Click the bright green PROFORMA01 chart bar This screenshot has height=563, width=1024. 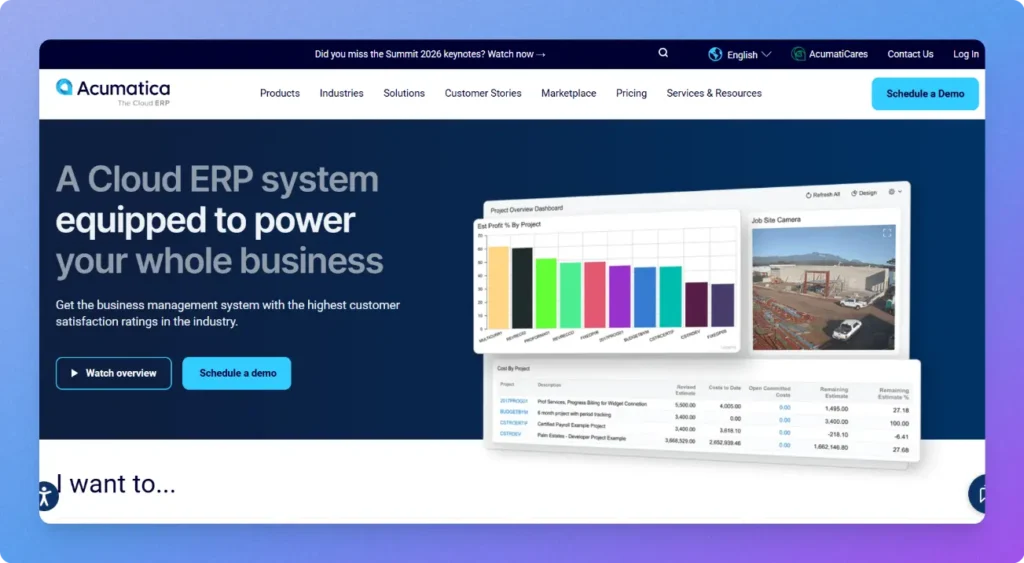pyautogui.click(x=546, y=293)
